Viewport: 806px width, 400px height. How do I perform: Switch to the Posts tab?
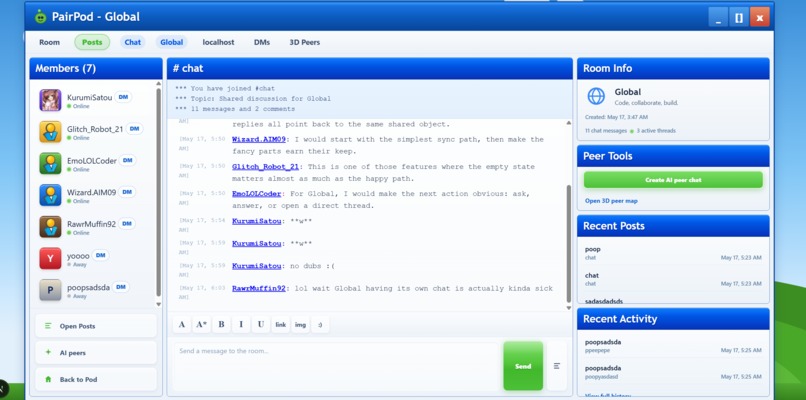92,42
